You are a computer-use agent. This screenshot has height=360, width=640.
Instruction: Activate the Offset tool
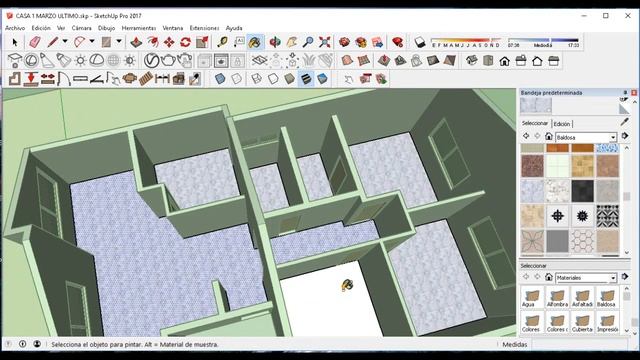(153, 42)
